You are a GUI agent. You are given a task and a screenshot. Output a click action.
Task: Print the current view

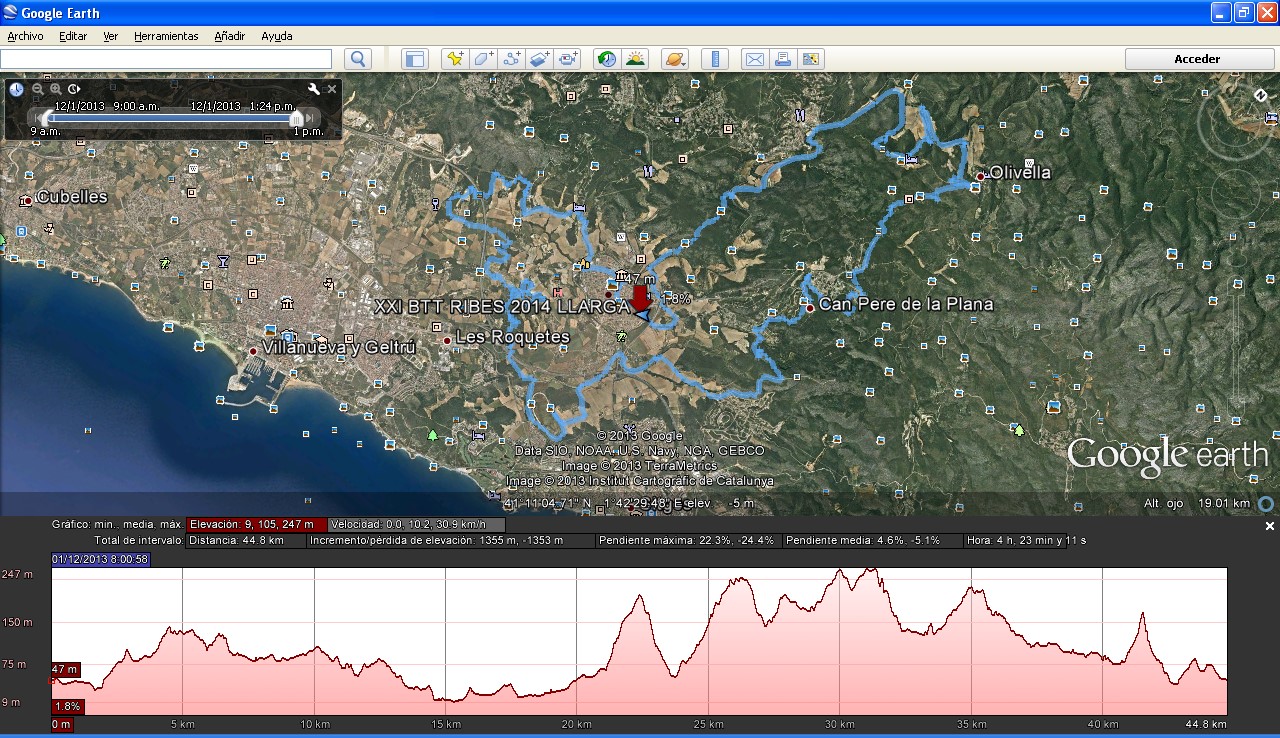pyautogui.click(x=782, y=59)
